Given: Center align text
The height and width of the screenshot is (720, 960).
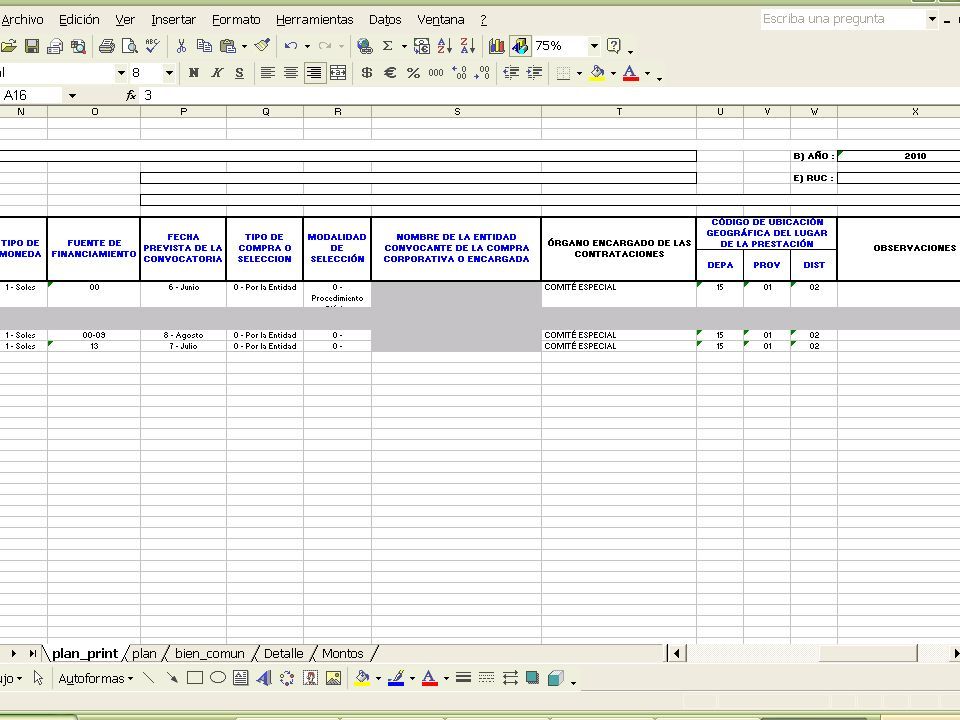Looking at the screenshot, I should (291, 73).
